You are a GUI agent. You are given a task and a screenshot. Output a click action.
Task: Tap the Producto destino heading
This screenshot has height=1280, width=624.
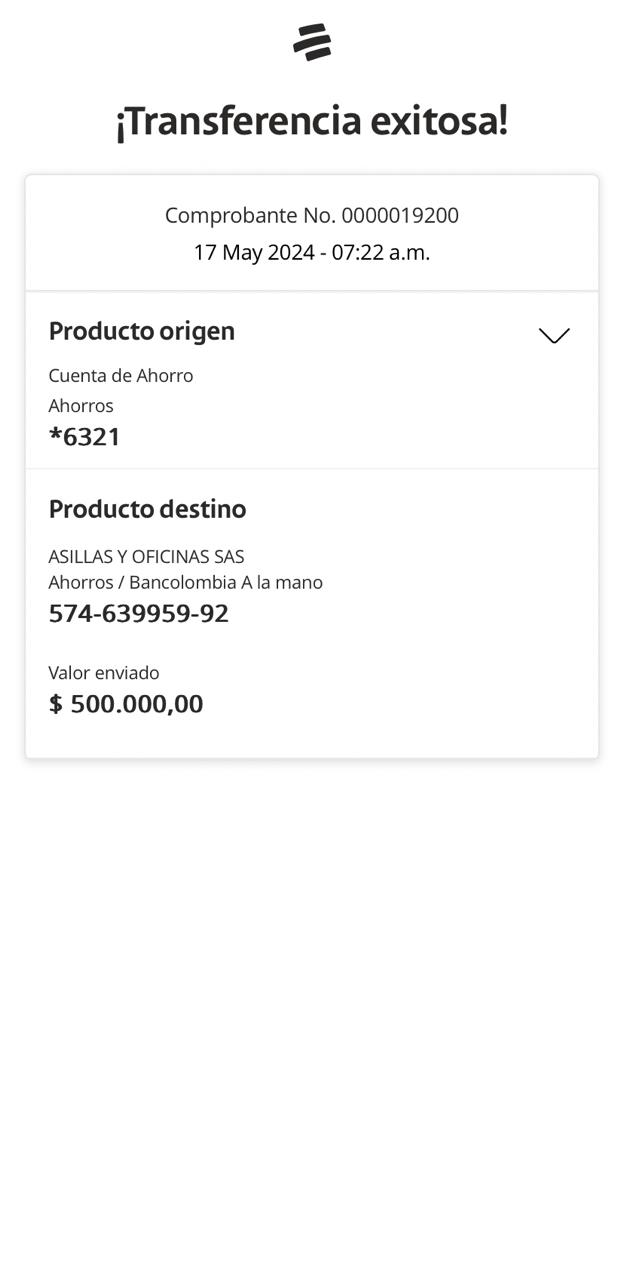147,509
